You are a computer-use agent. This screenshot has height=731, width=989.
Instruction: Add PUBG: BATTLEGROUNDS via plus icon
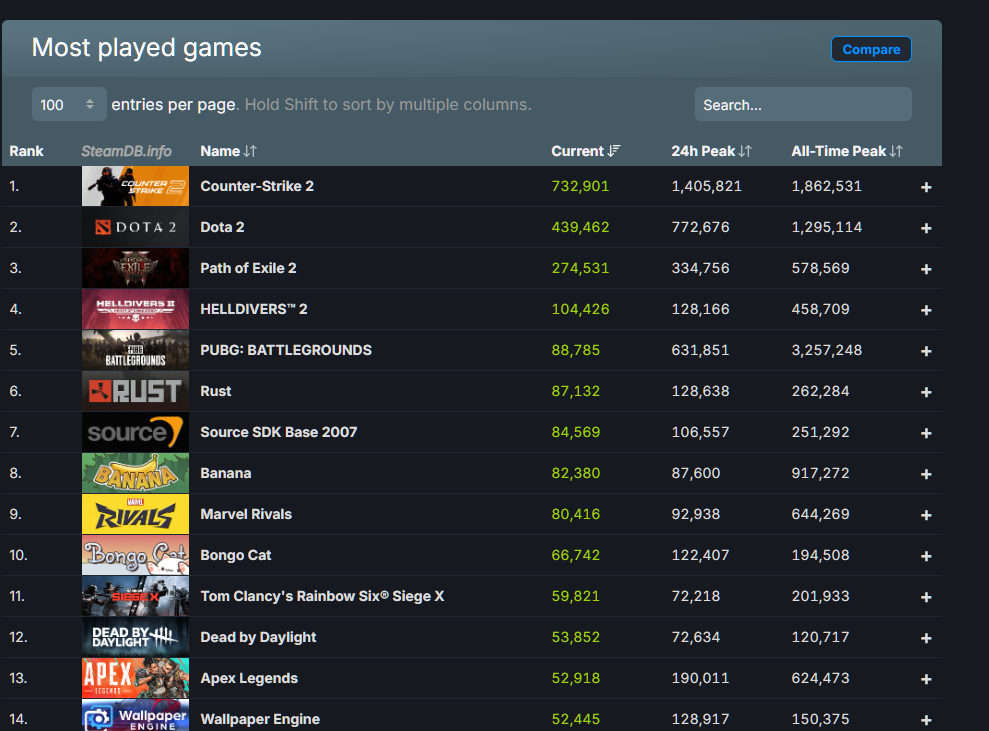tap(926, 351)
